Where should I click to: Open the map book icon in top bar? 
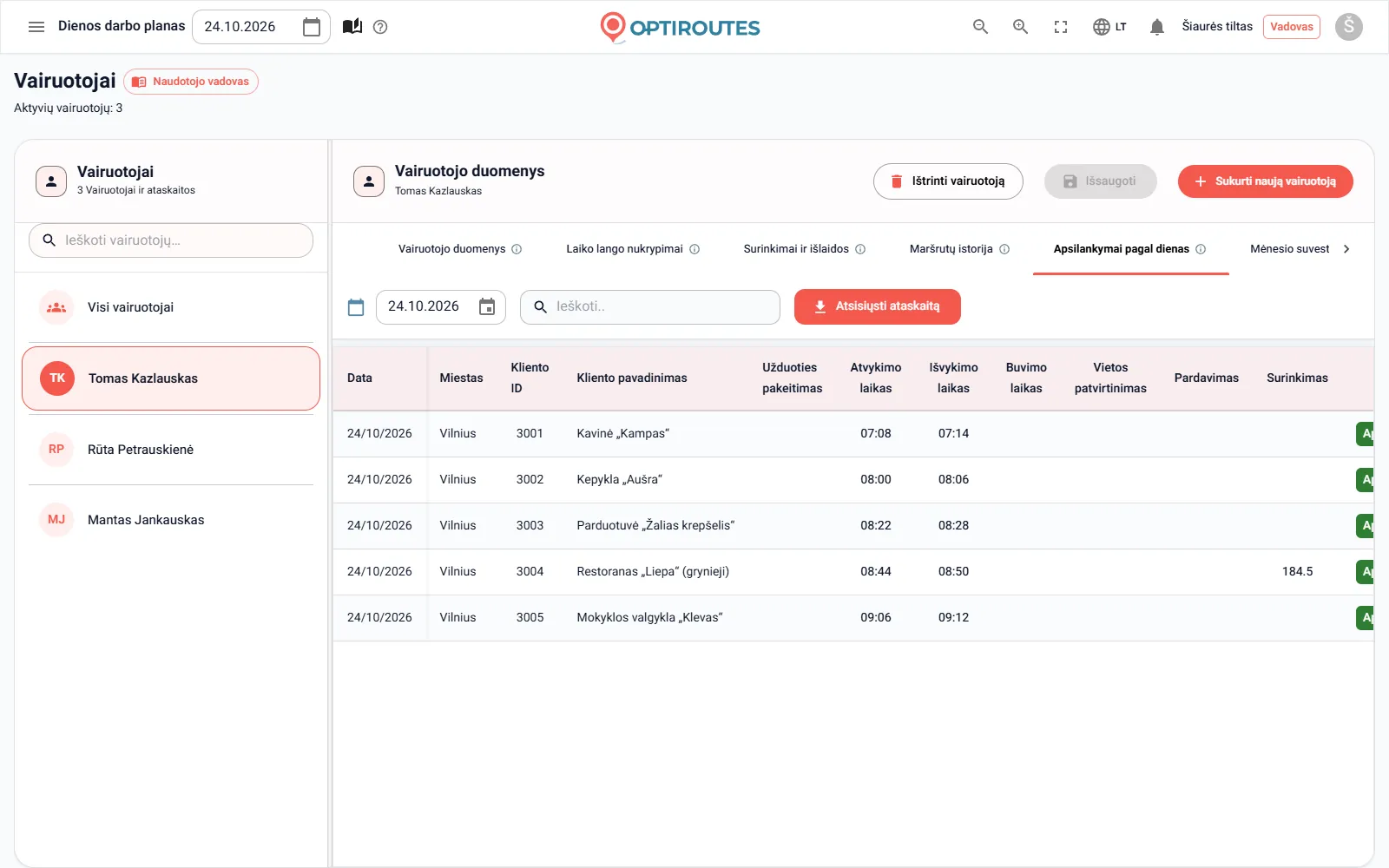352,27
